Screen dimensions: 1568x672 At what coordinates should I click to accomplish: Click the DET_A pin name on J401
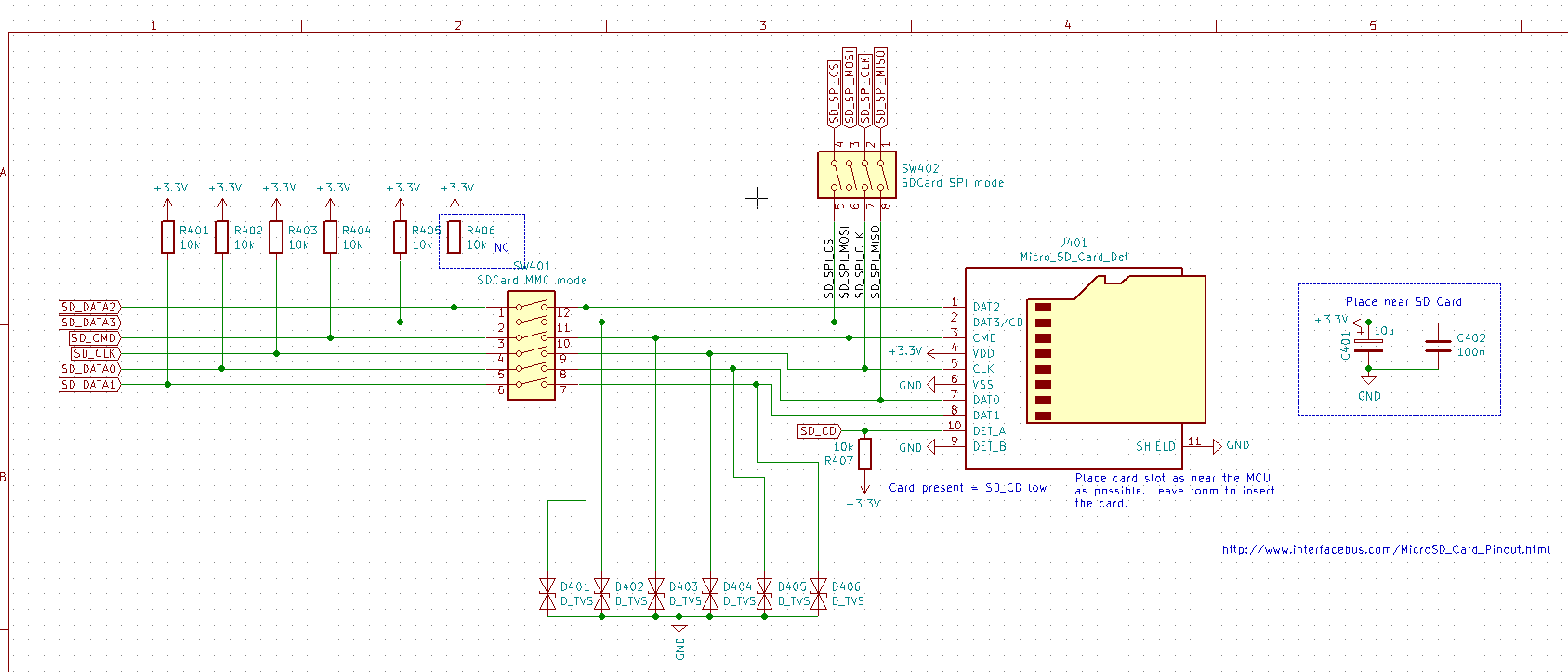989,430
